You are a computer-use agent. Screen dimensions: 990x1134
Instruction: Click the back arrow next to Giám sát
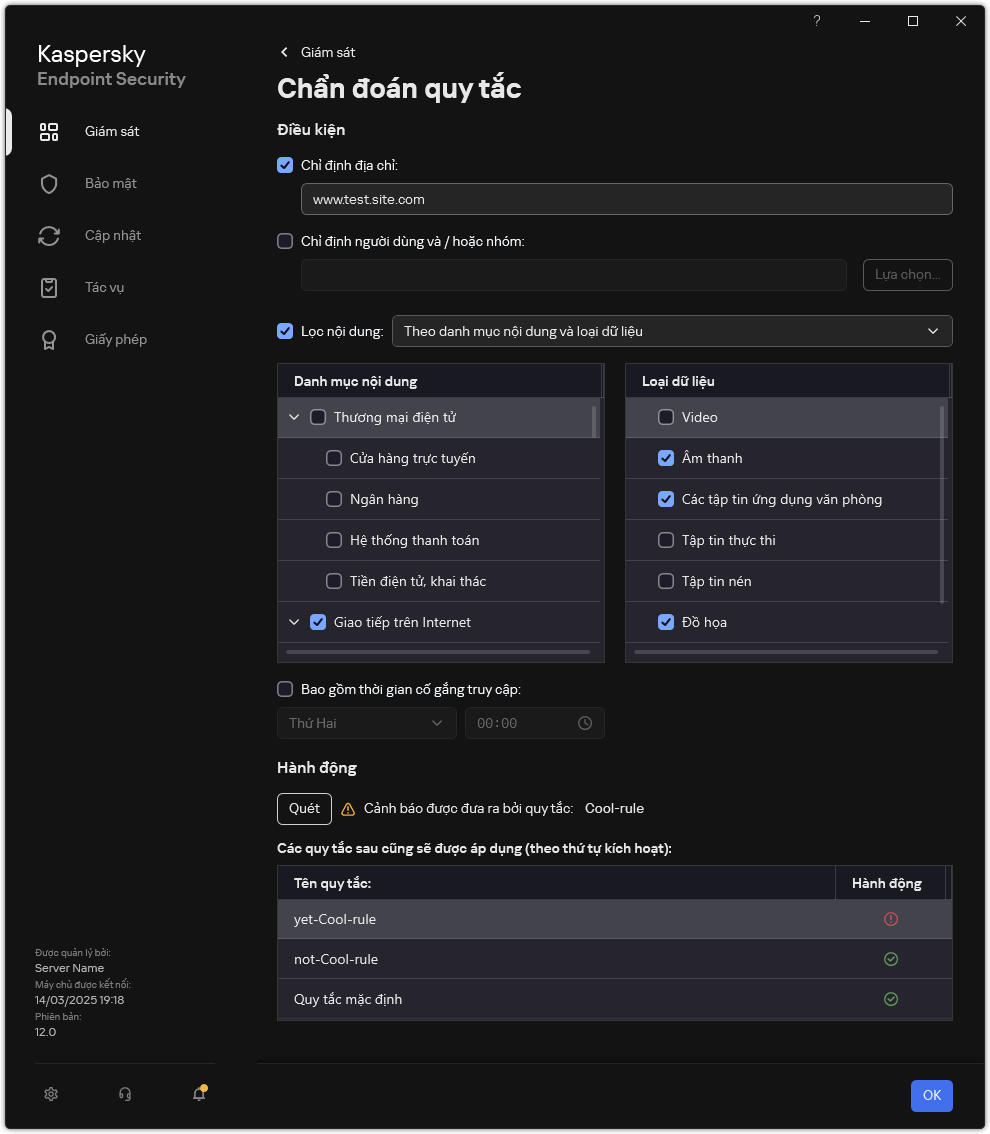coord(284,52)
